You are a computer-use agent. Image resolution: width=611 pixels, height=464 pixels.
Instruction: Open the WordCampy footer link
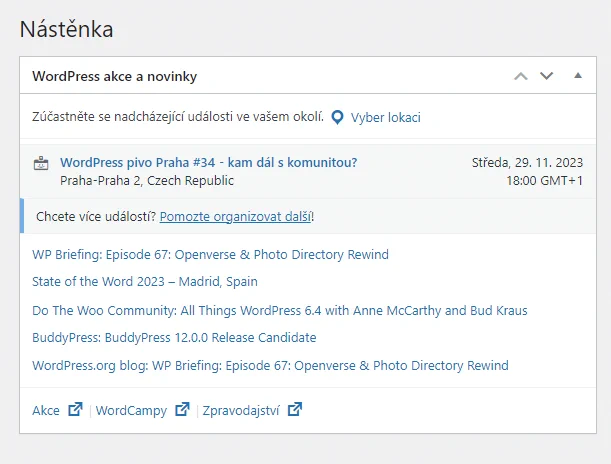[131, 410]
